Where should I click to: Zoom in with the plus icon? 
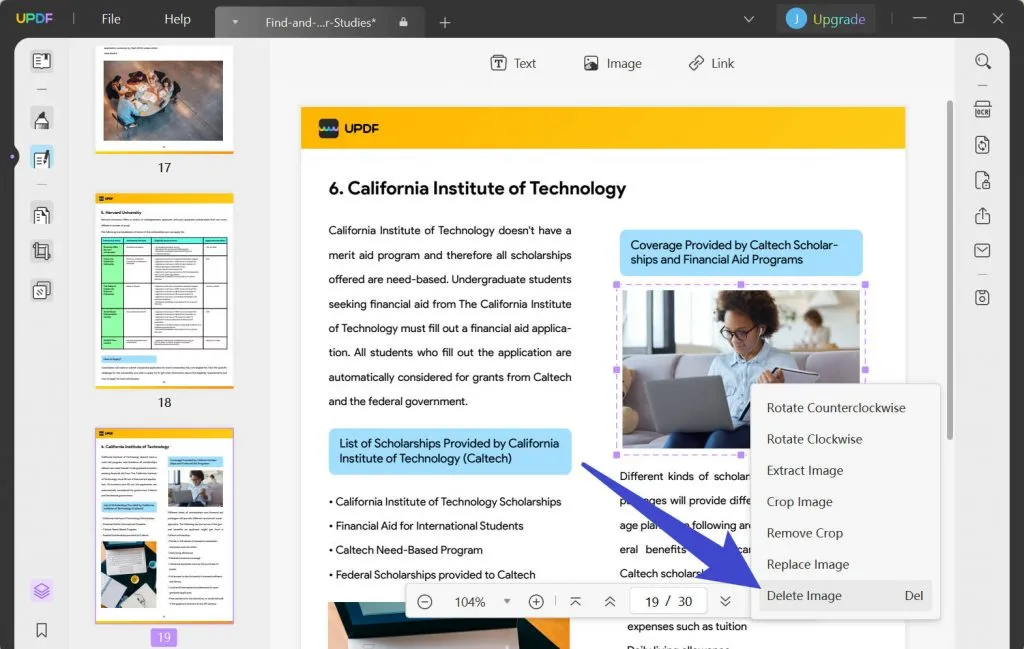point(536,601)
